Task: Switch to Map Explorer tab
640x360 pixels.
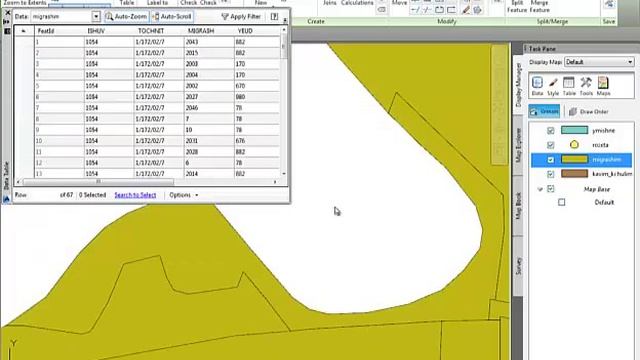Action: tap(518, 145)
